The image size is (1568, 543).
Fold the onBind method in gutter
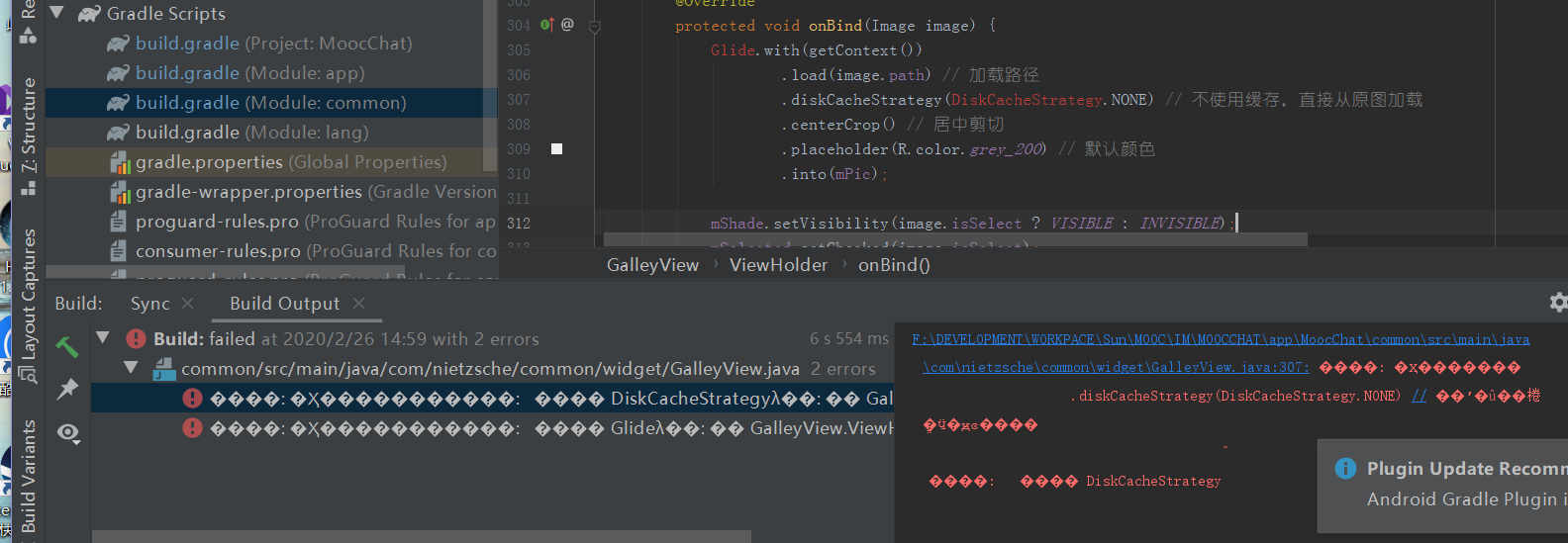pos(595,27)
